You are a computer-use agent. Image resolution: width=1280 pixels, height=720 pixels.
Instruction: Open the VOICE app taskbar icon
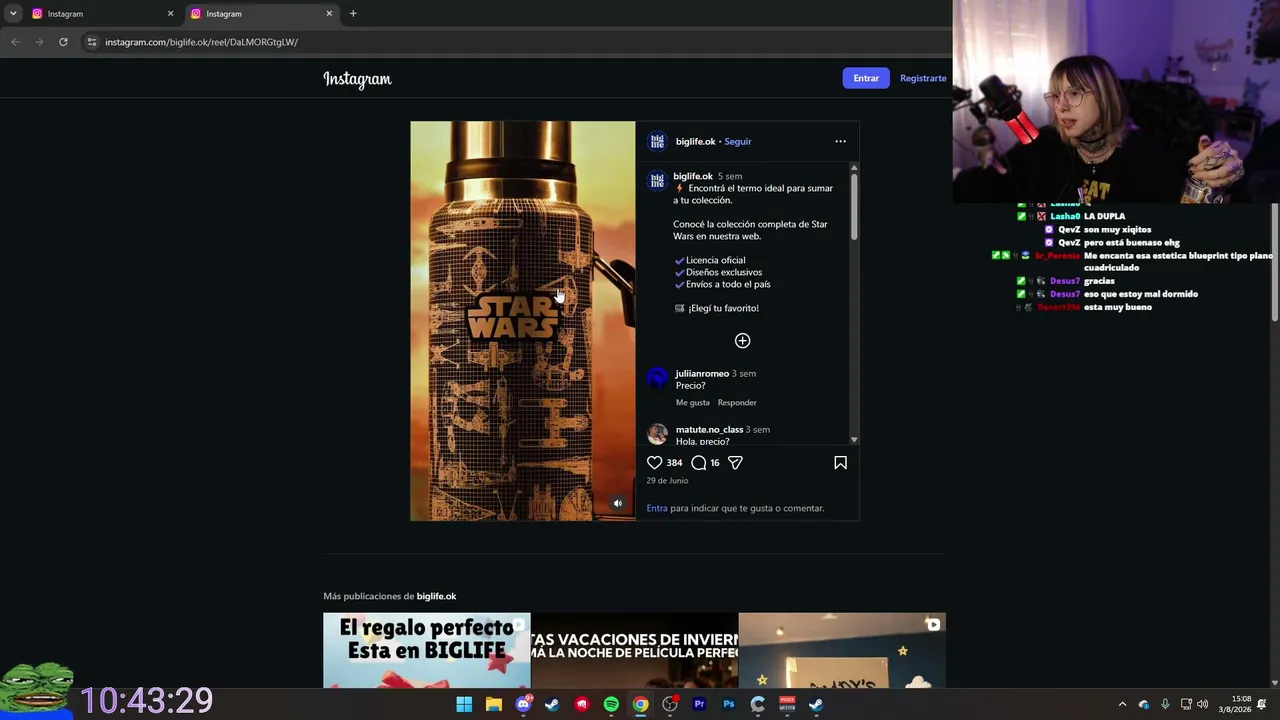[787, 704]
